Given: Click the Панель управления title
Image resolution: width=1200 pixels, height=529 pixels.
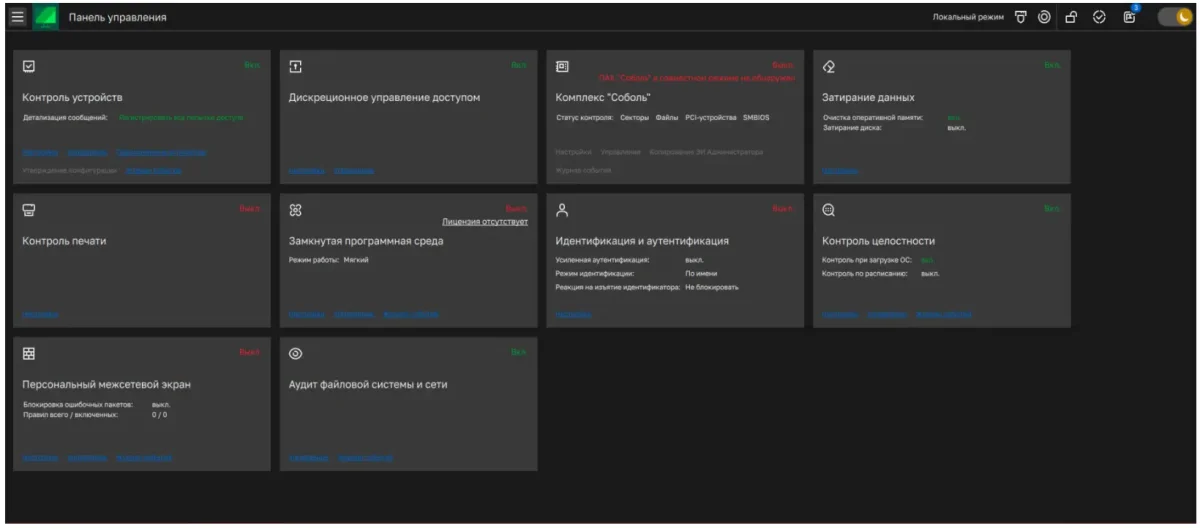Looking at the screenshot, I should click(x=117, y=17).
